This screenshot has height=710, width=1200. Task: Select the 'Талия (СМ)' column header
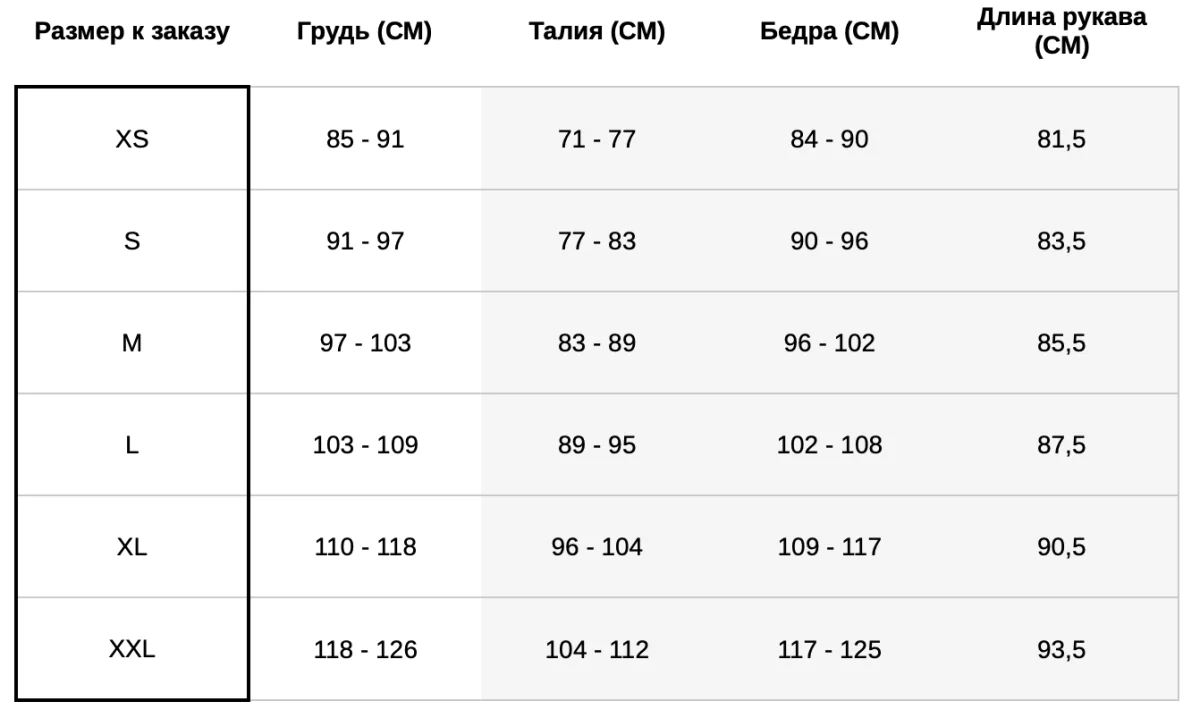(597, 33)
